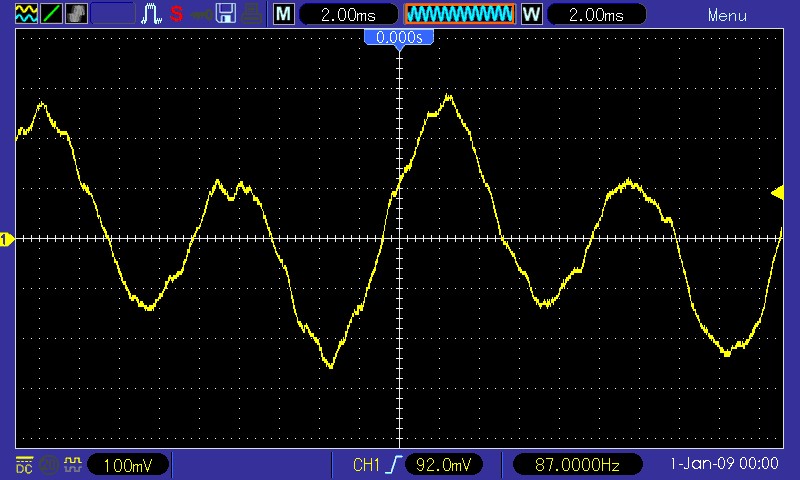Click the W window timebase icon
800x480 pixels.
pyautogui.click(x=531, y=14)
